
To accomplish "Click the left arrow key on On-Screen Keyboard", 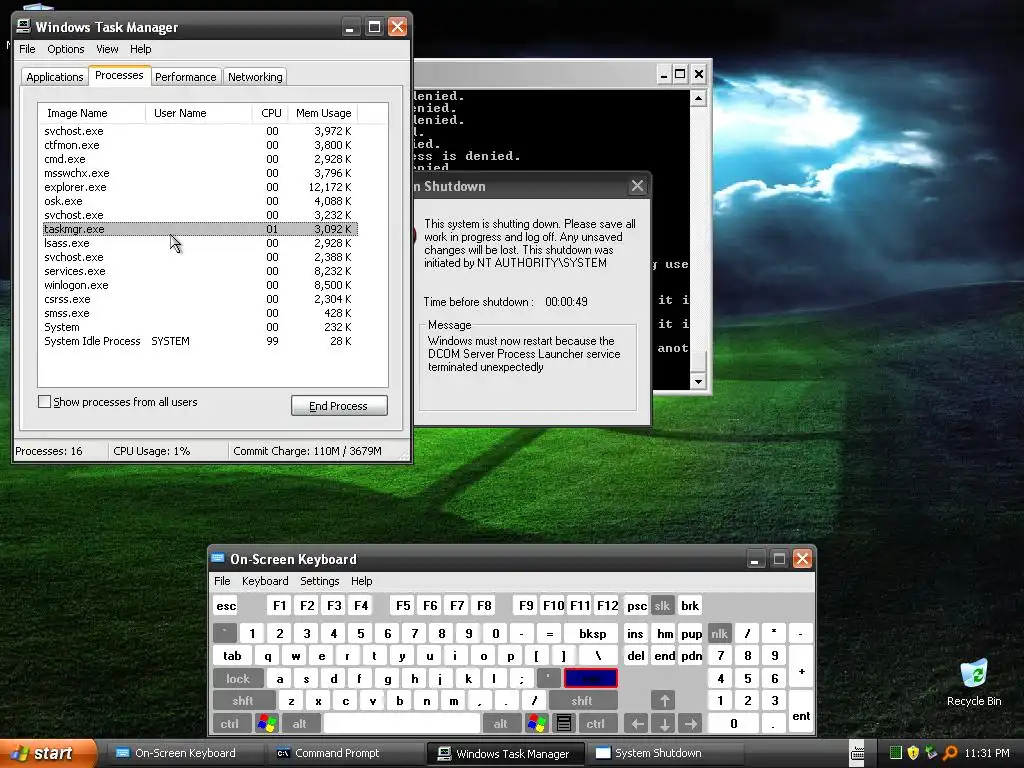I will click(637, 724).
